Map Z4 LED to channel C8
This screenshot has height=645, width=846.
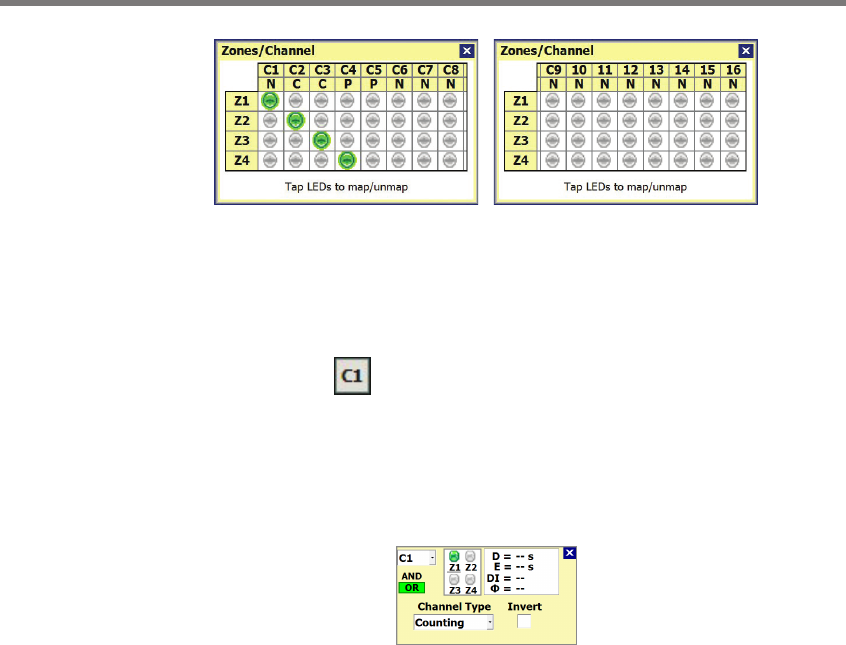point(450,160)
